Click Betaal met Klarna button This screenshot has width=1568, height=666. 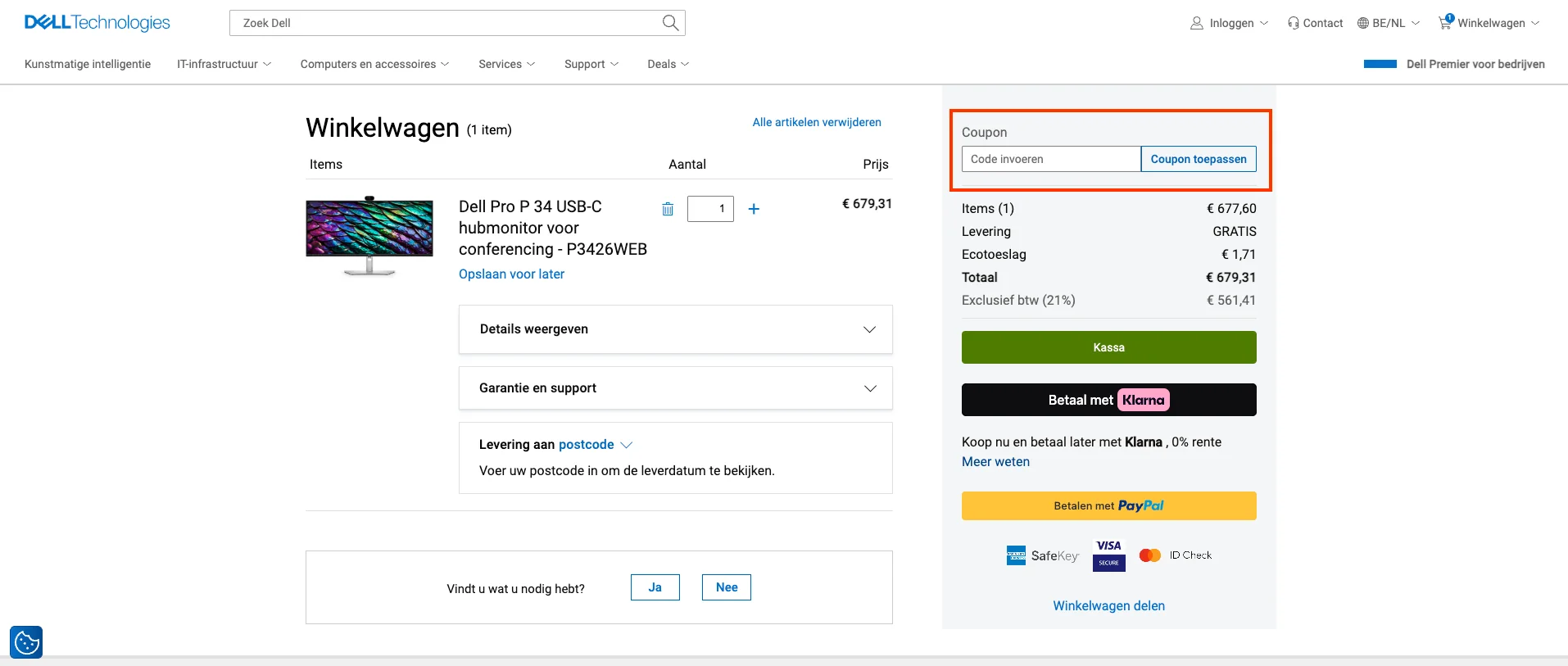click(1109, 400)
